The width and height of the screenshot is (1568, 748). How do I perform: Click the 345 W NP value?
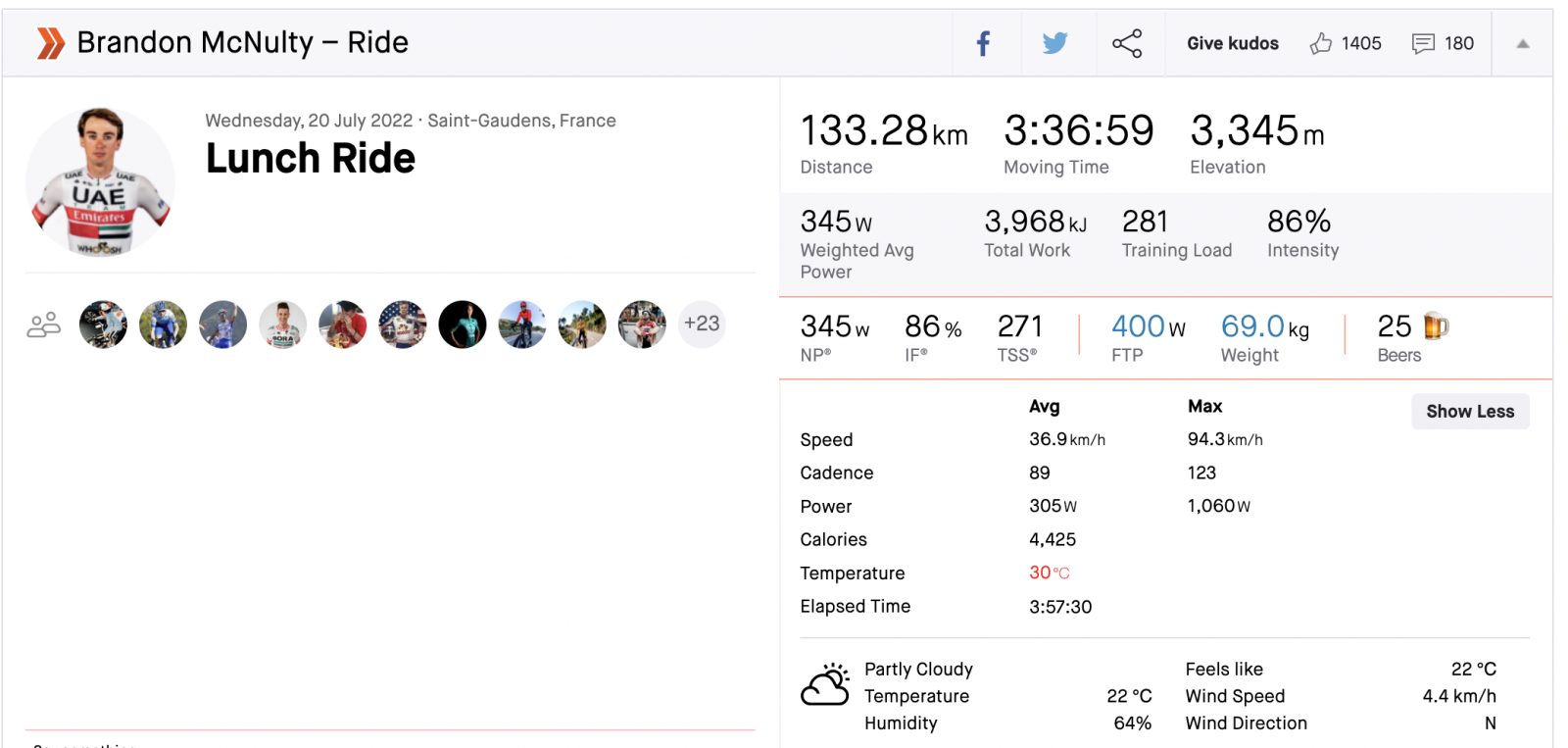(835, 326)
